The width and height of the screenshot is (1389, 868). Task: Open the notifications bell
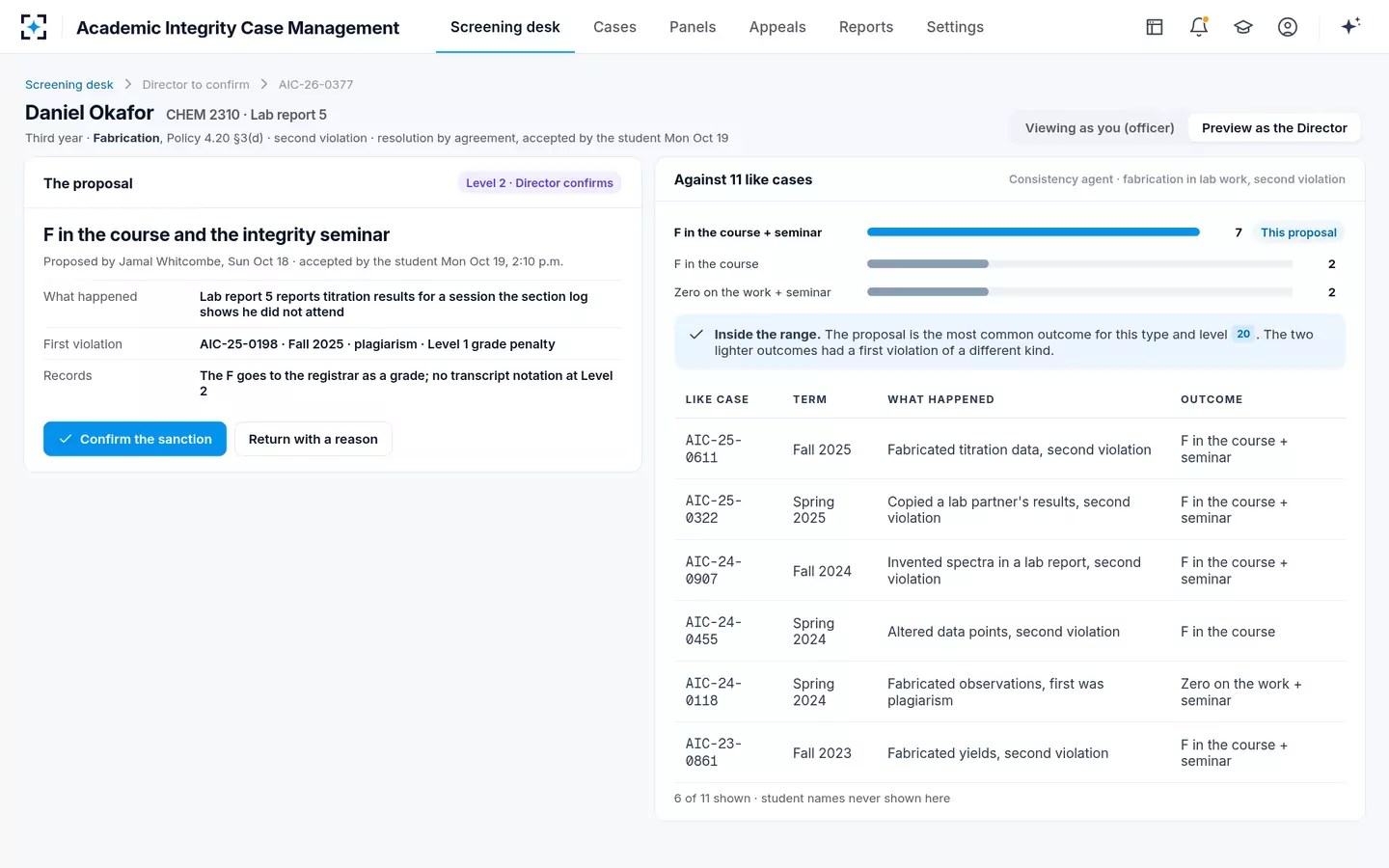[x=1199, y=27]
